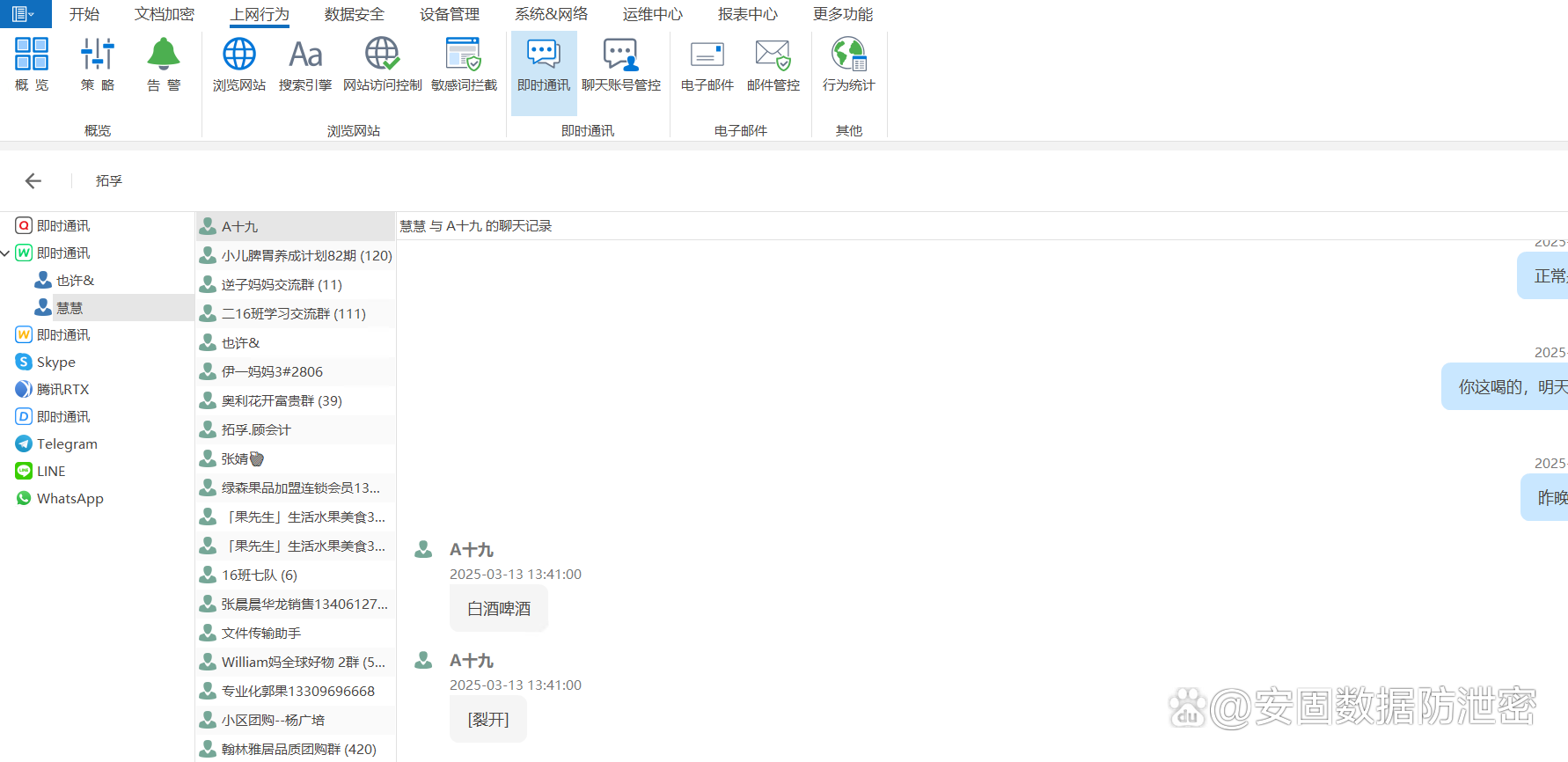
Task: Collapse the expanded 即时通讯 WeChat tree node
Action: (x=6, y=253)
